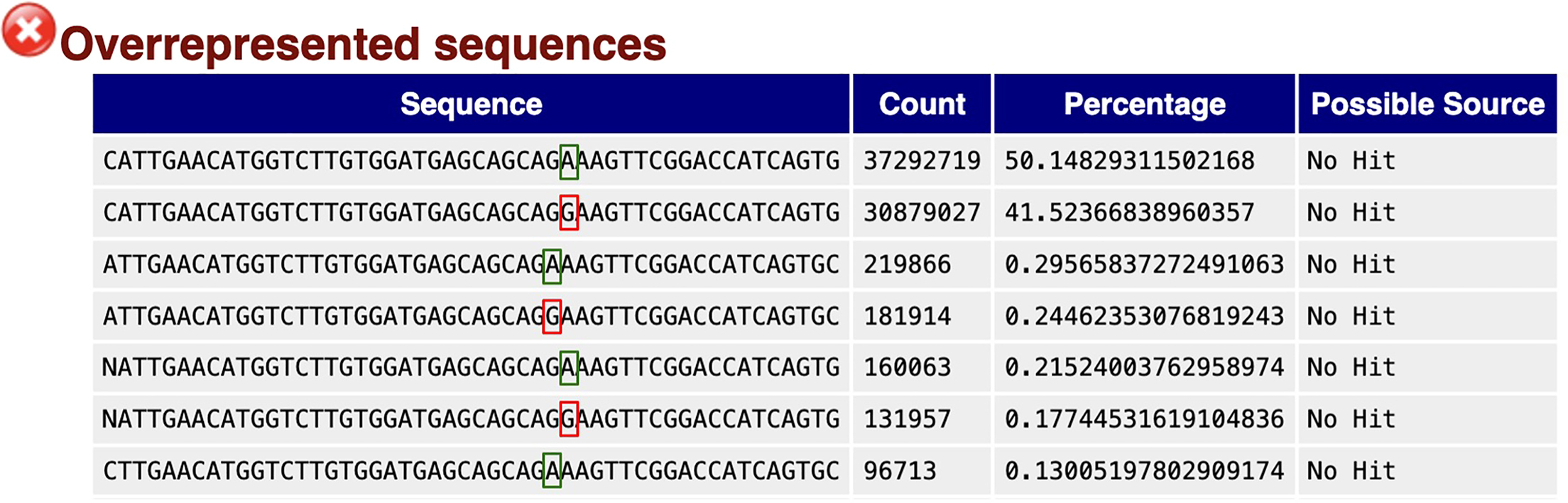
Task: Click the count cell showing 181914
Action: [907, 316]
